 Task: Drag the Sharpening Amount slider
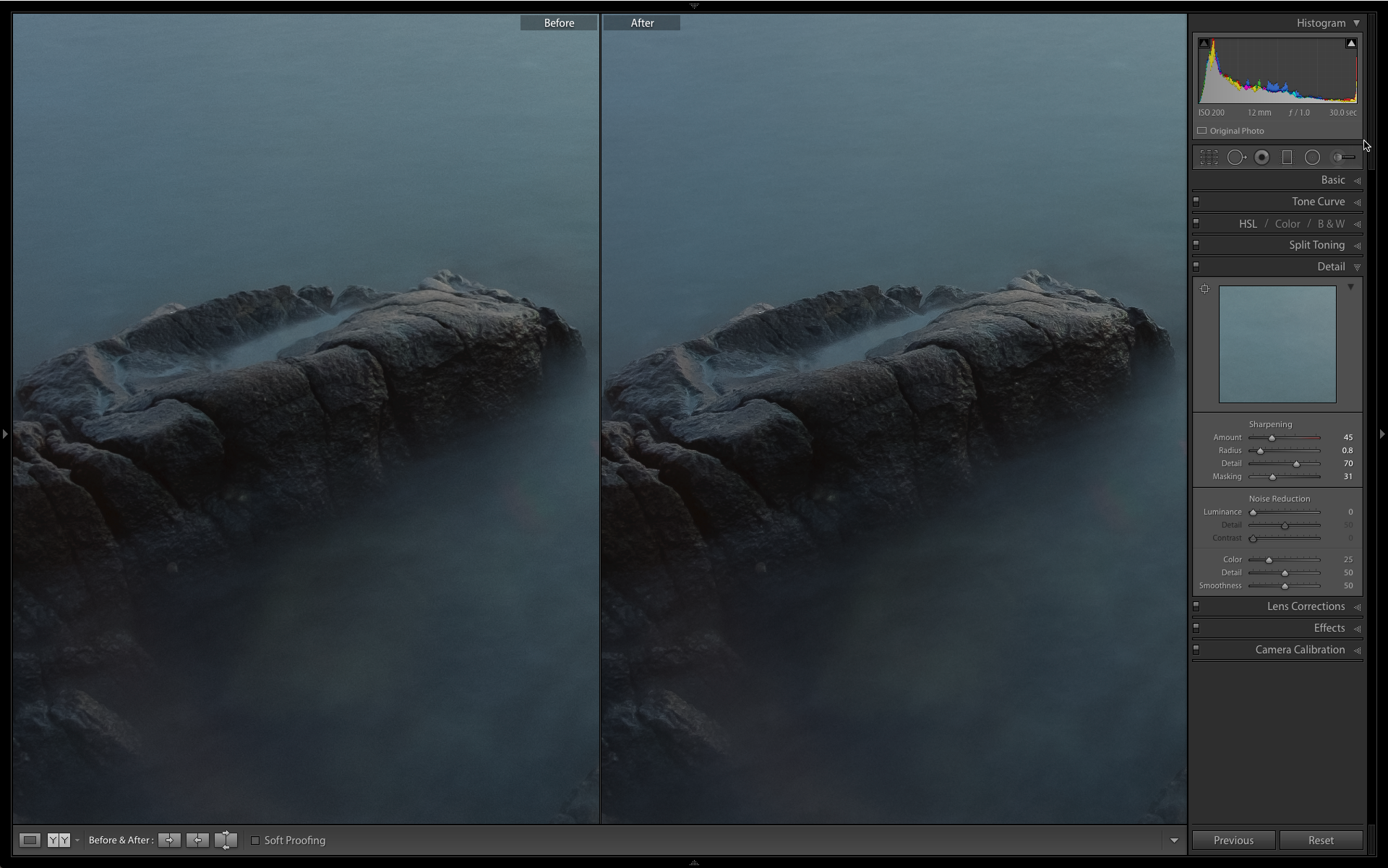tap(1271, 437)
